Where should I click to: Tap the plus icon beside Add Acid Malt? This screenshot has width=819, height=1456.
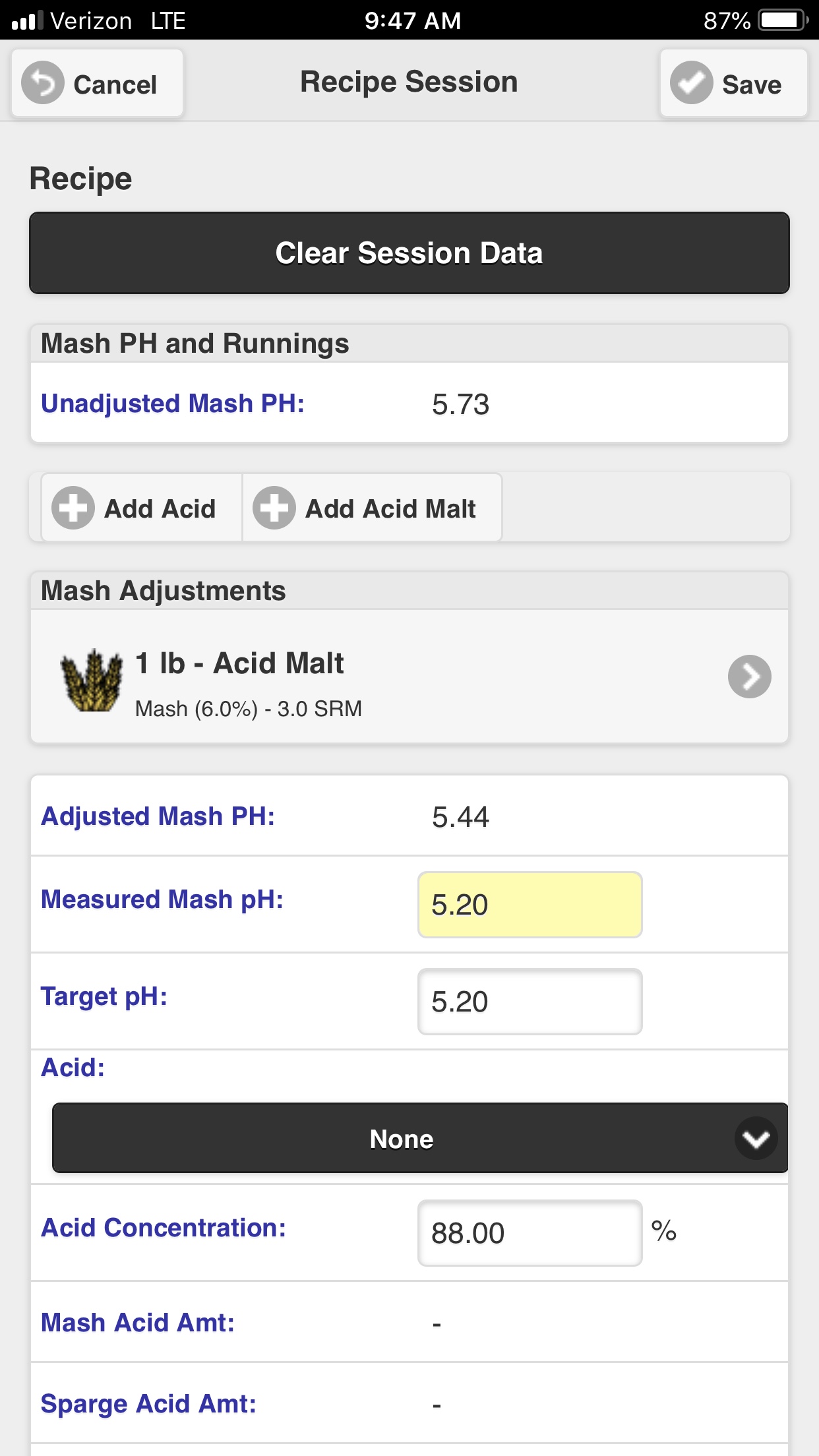(274, 508)
